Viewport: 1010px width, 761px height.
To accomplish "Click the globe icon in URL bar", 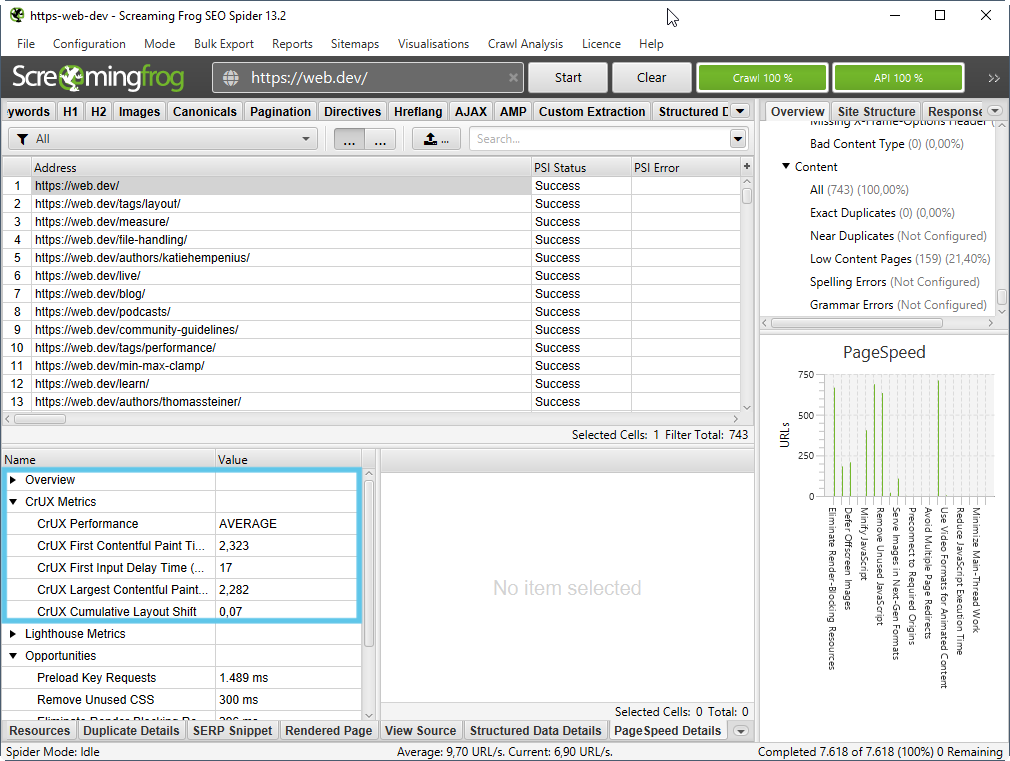I will pos(231,78).
